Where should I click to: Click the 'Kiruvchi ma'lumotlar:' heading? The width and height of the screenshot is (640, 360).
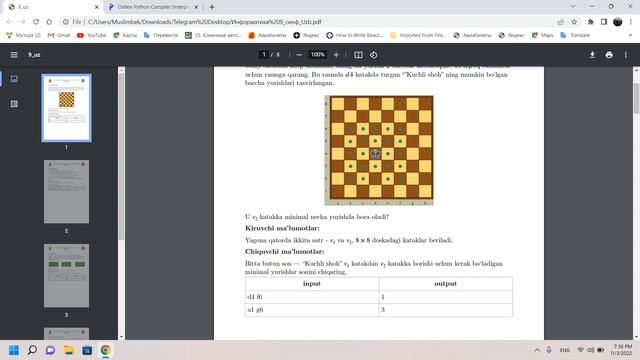click(x=282, y=228)
